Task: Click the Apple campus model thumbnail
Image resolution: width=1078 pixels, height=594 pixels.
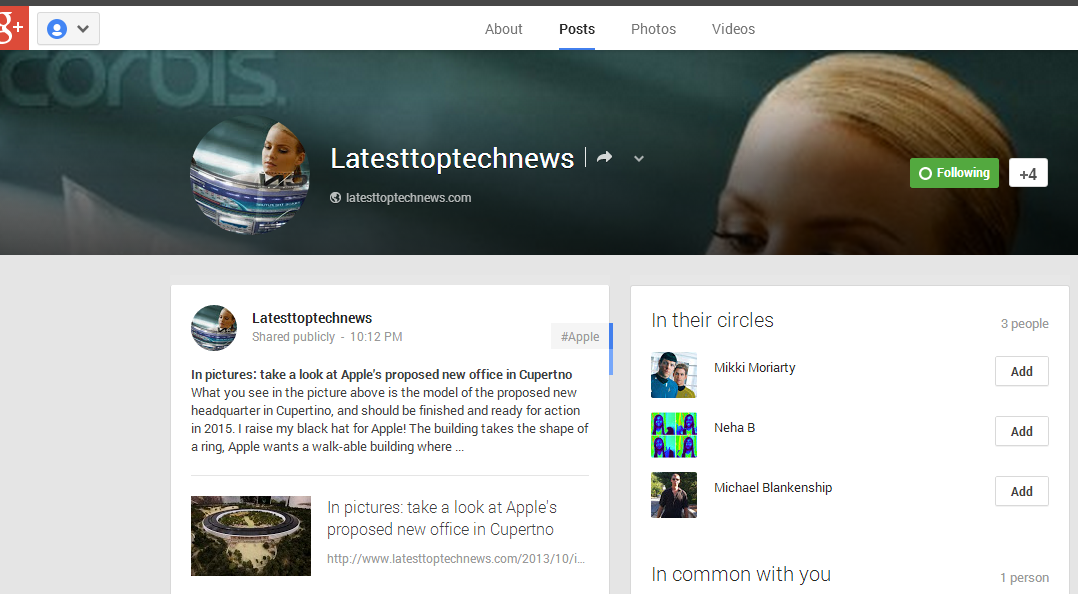Action: point(251,536)
